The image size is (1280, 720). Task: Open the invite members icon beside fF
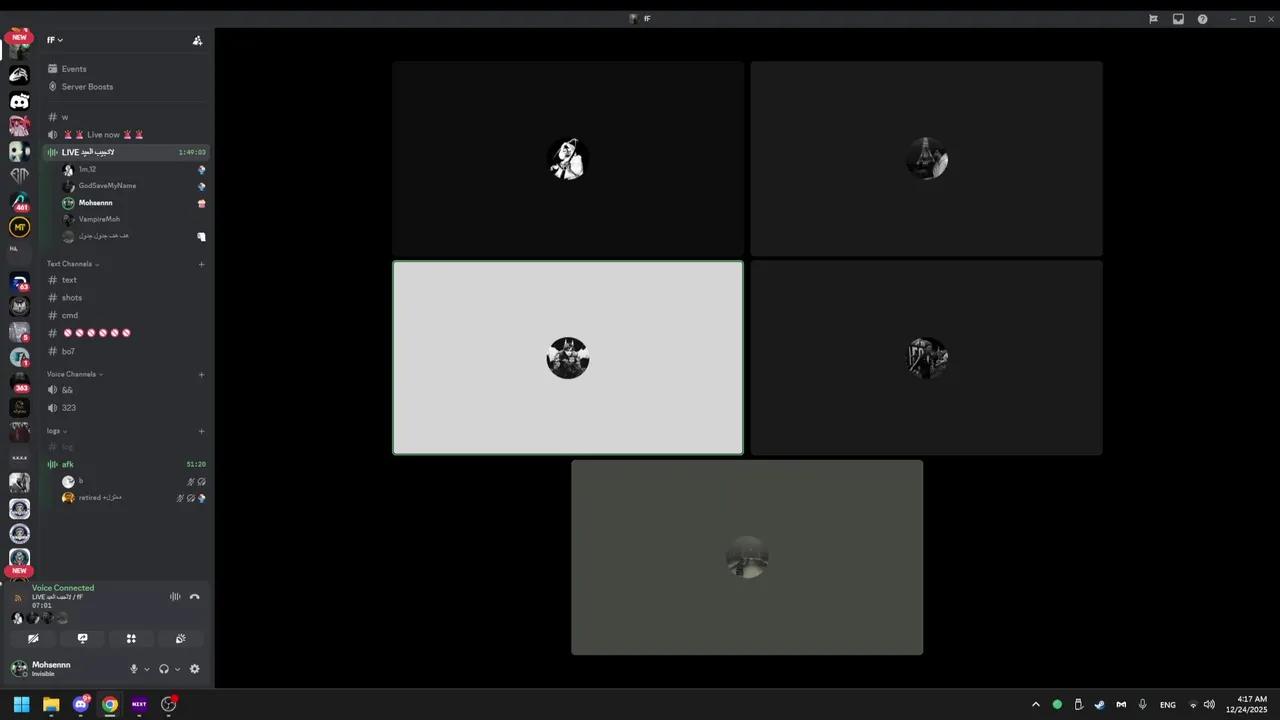coord(197,41)
